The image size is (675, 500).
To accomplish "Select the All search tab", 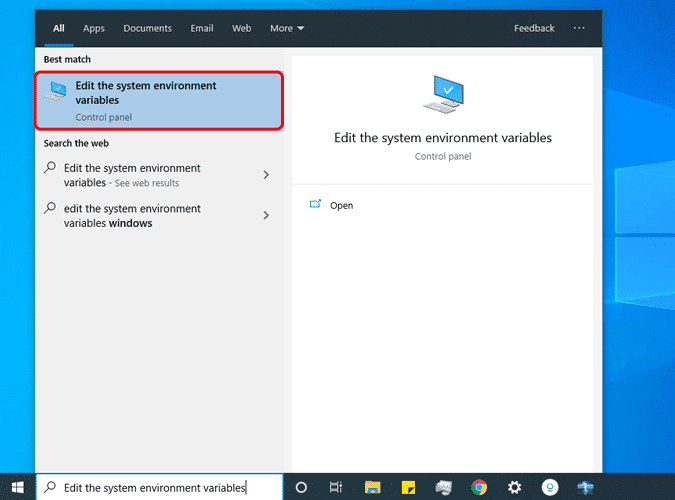I will click(x=59, y=28).
